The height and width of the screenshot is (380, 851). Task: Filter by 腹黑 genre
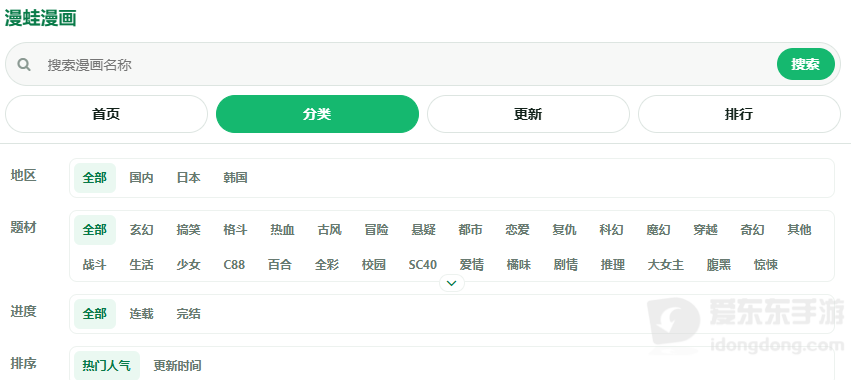(x=719, y=264)
